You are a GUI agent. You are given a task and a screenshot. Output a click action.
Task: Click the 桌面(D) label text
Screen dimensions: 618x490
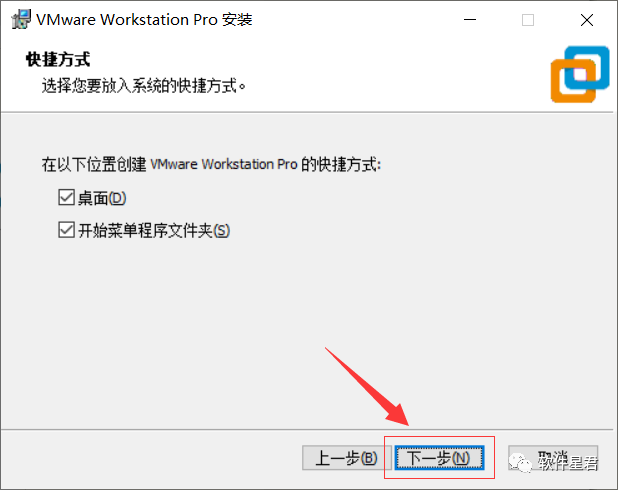(x=102, y=198)
